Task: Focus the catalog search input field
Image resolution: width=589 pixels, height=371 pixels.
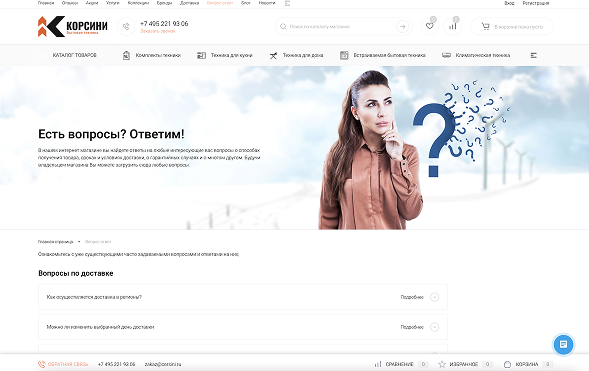Action: pos(341,27)
